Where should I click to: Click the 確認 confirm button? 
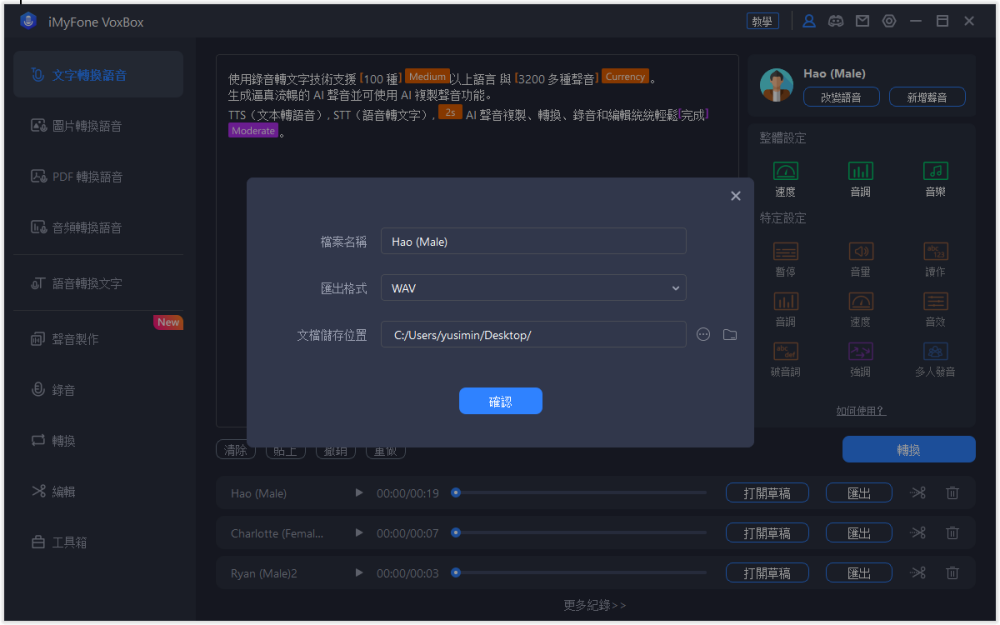click(x=501, y=401)
